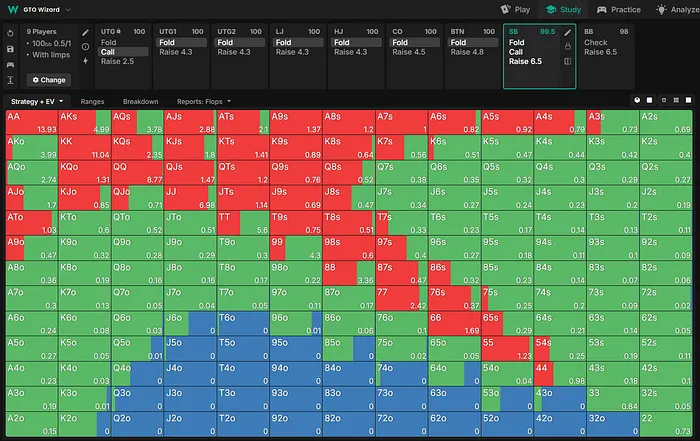Switch to the Ranges tab
Image resolution: width=700 pixels, height=441 pixels.
pyautogui.click(x=92, y=101)
